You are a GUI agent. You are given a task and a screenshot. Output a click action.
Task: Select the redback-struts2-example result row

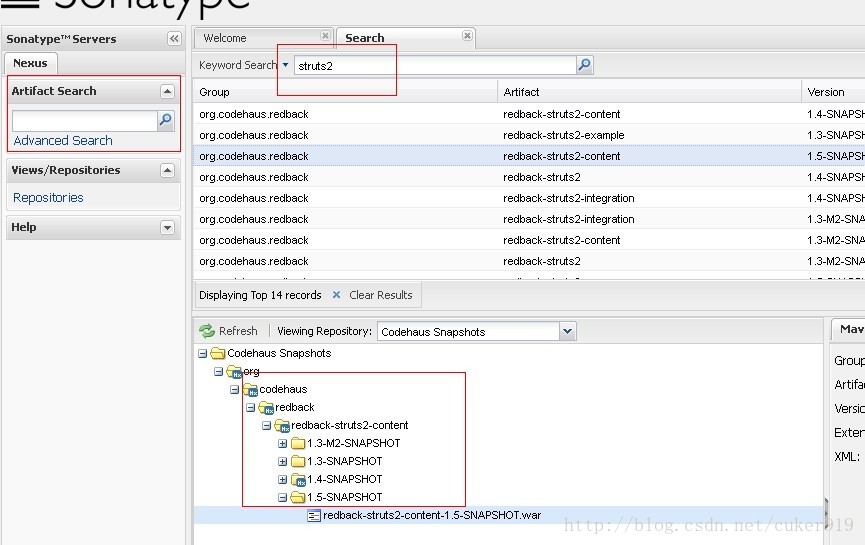[x=529, y=135]
